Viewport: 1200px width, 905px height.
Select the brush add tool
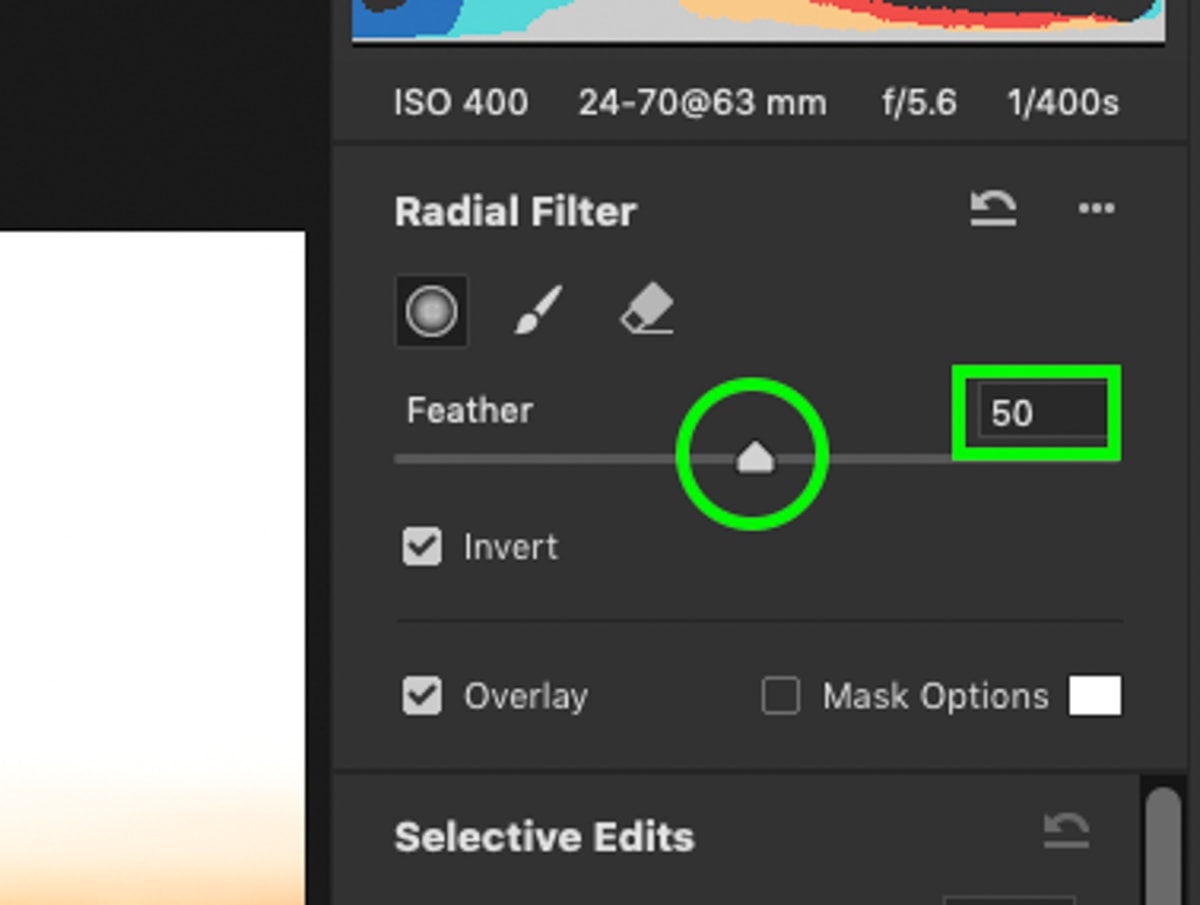point(538,310)
